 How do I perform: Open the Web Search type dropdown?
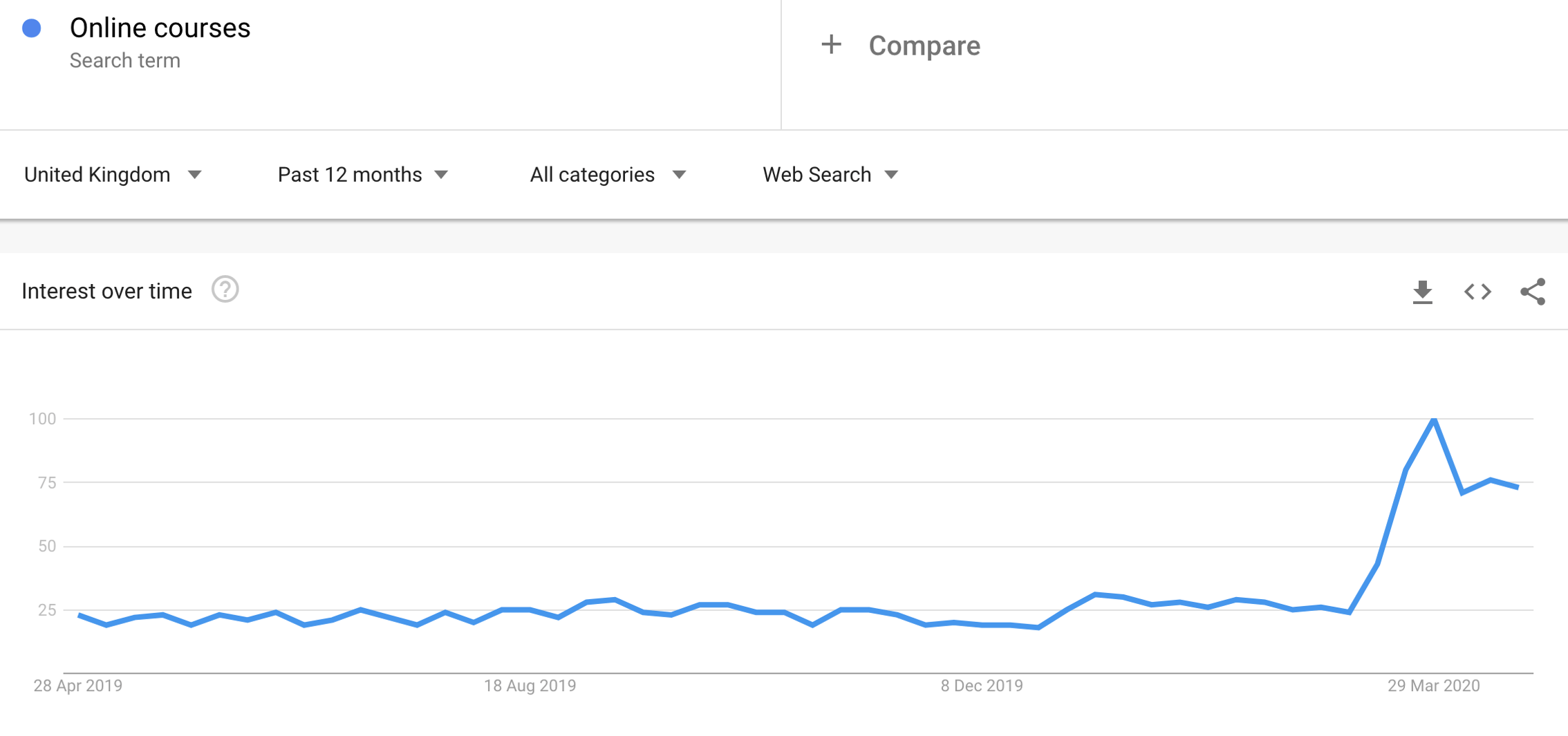click(830, 175)
